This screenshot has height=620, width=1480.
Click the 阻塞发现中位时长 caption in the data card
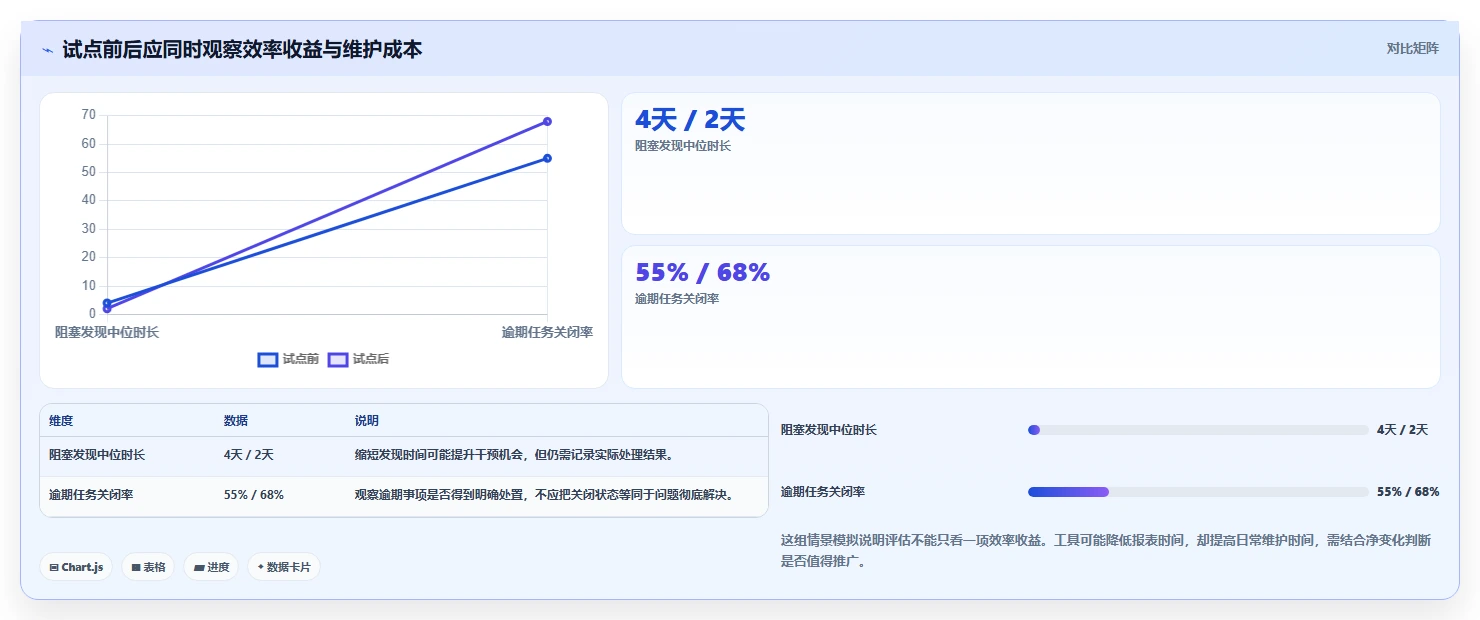(683, 146)
